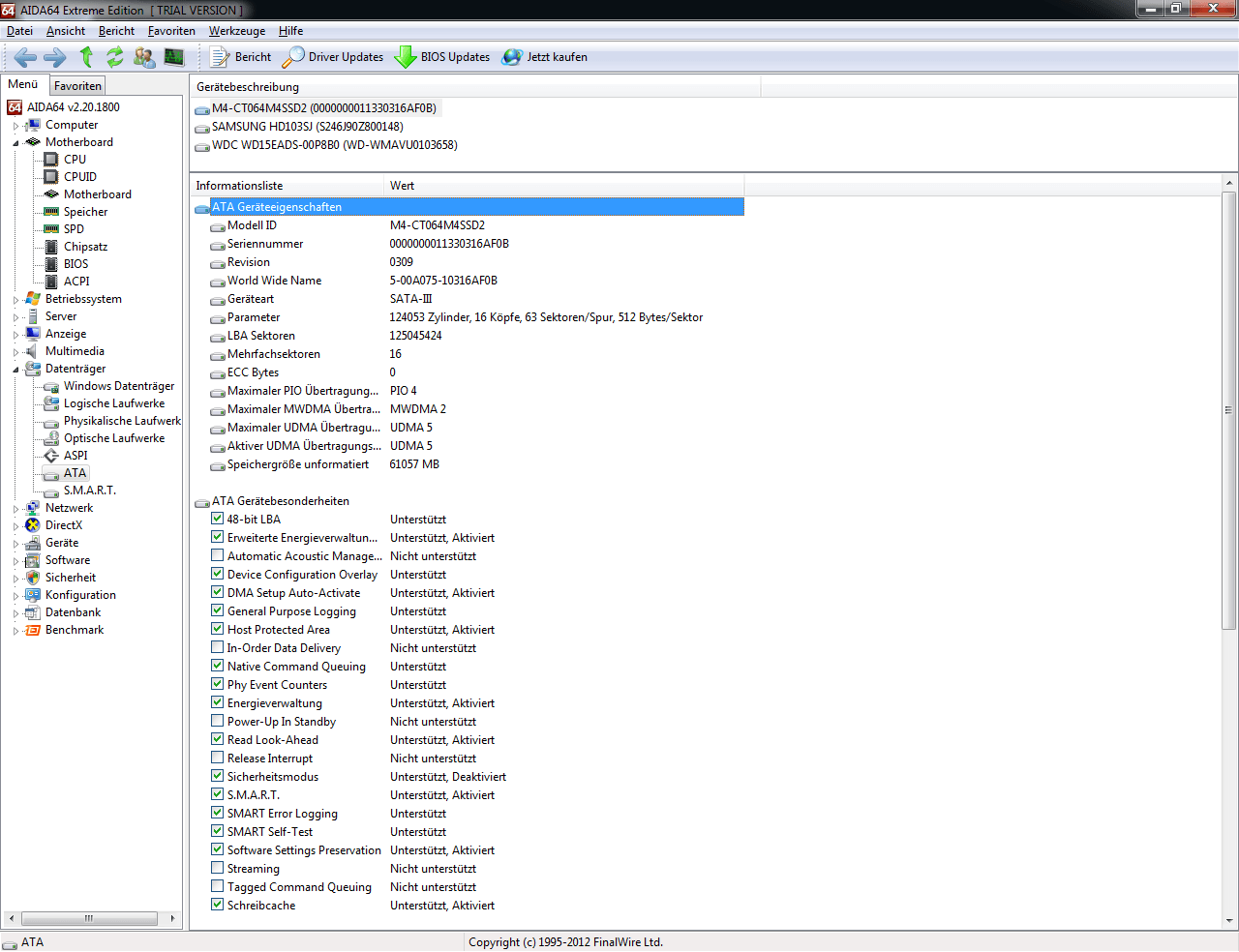Toggle the 48-bit LBA checkbox
Screen dimensions: 1239x952
218,519
